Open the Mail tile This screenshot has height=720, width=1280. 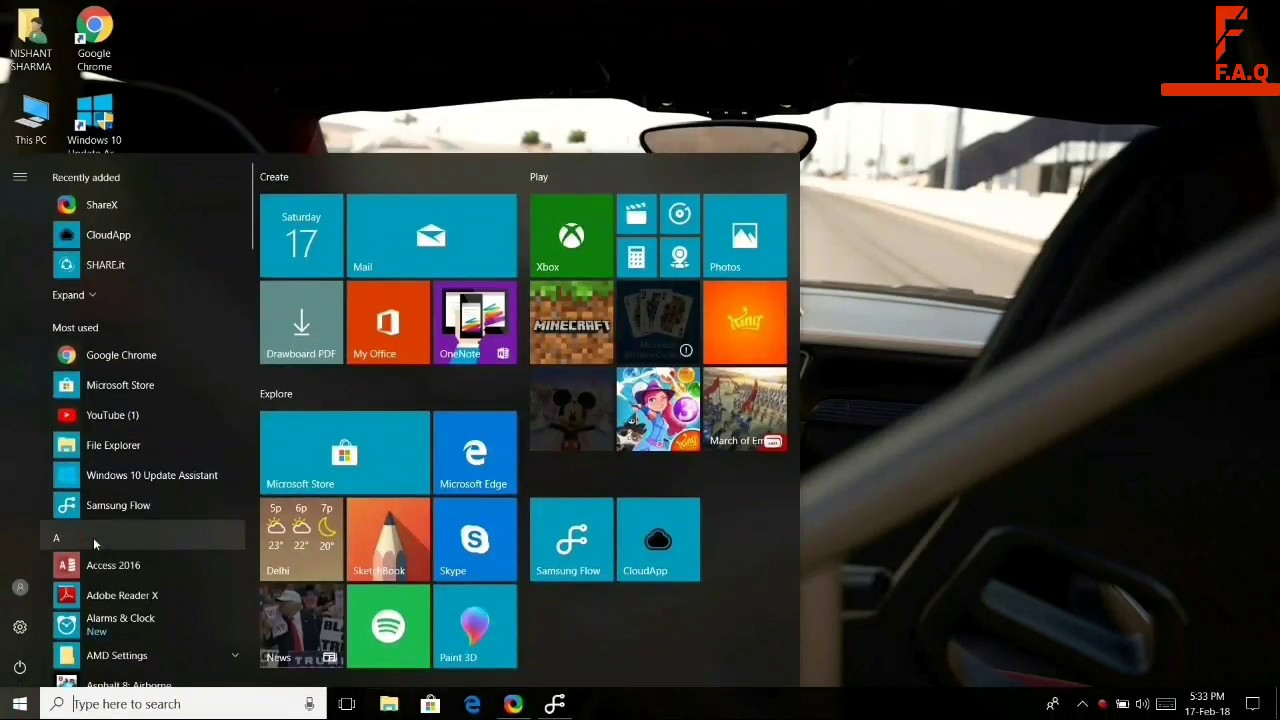[x=432, y=236]
